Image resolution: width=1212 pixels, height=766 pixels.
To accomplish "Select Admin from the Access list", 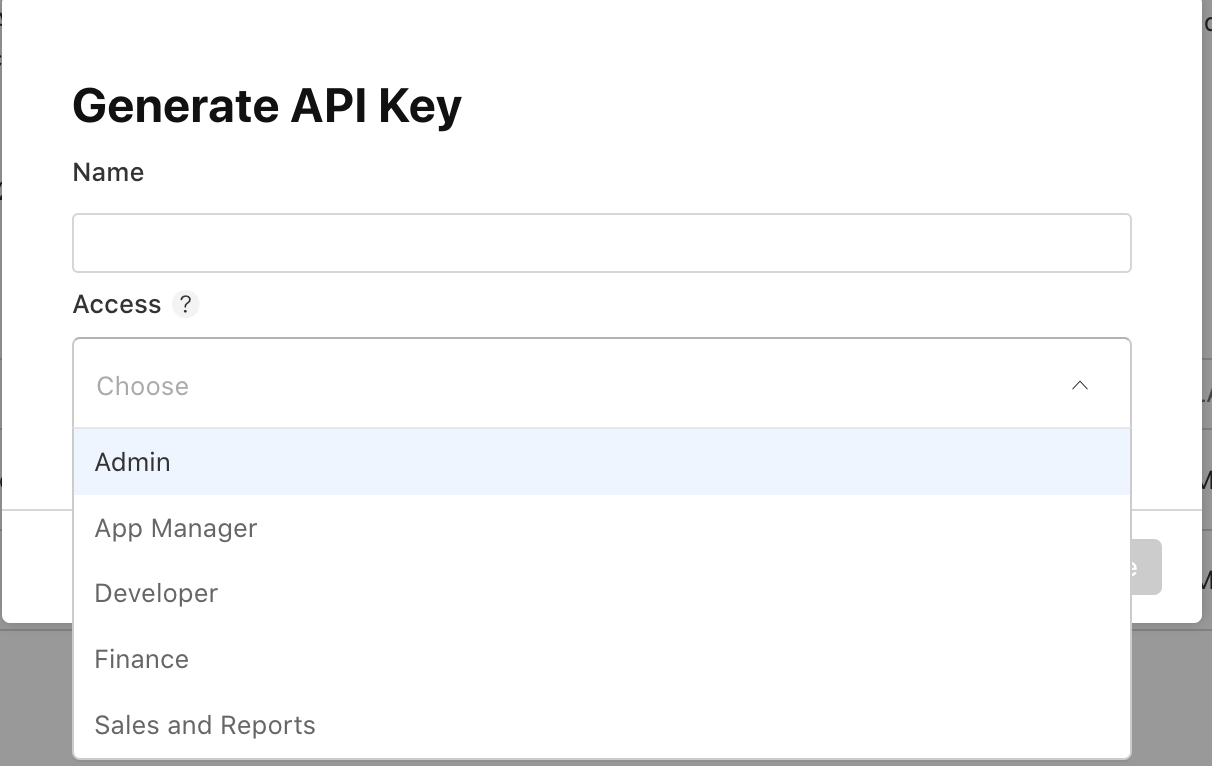I will 602,462.
